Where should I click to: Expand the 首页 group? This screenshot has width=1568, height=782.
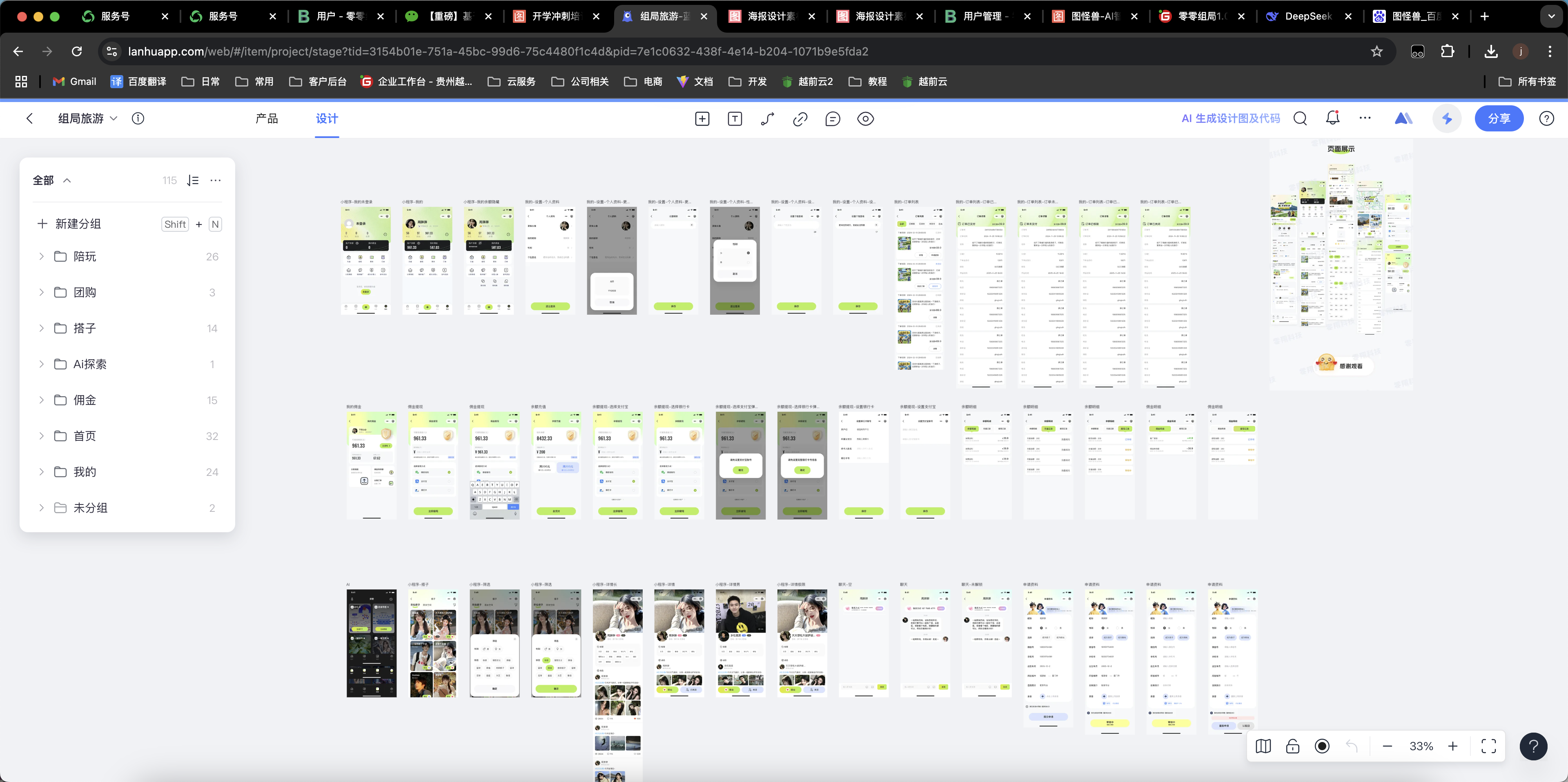tap(41, 436)
